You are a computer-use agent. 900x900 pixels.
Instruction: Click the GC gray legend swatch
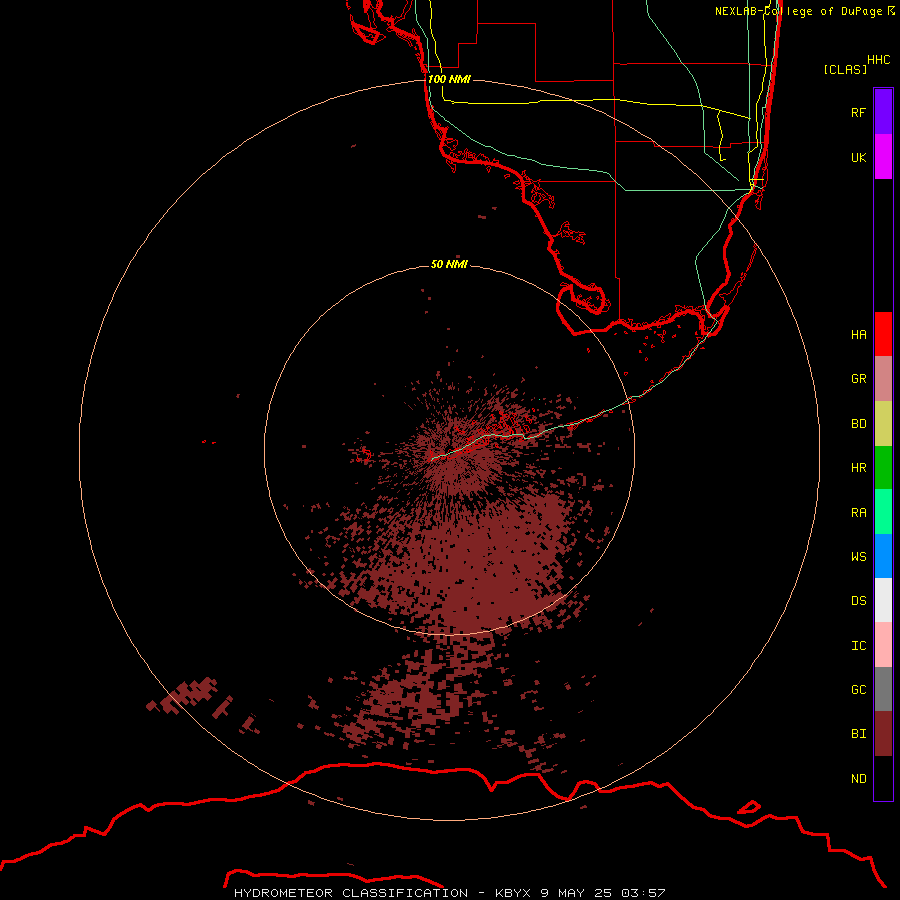pyautogui.click(x=883, y=689)
